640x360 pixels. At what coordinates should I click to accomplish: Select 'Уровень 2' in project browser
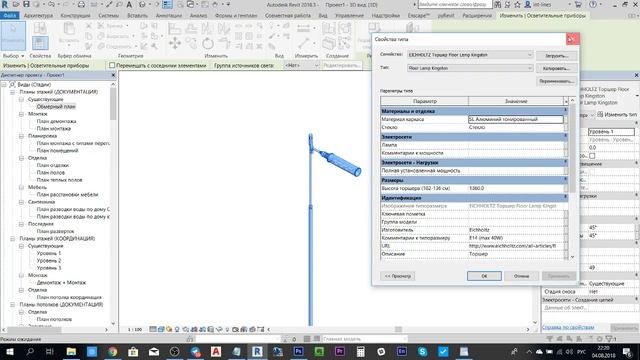pyautogui.click(x=49, y=260)
